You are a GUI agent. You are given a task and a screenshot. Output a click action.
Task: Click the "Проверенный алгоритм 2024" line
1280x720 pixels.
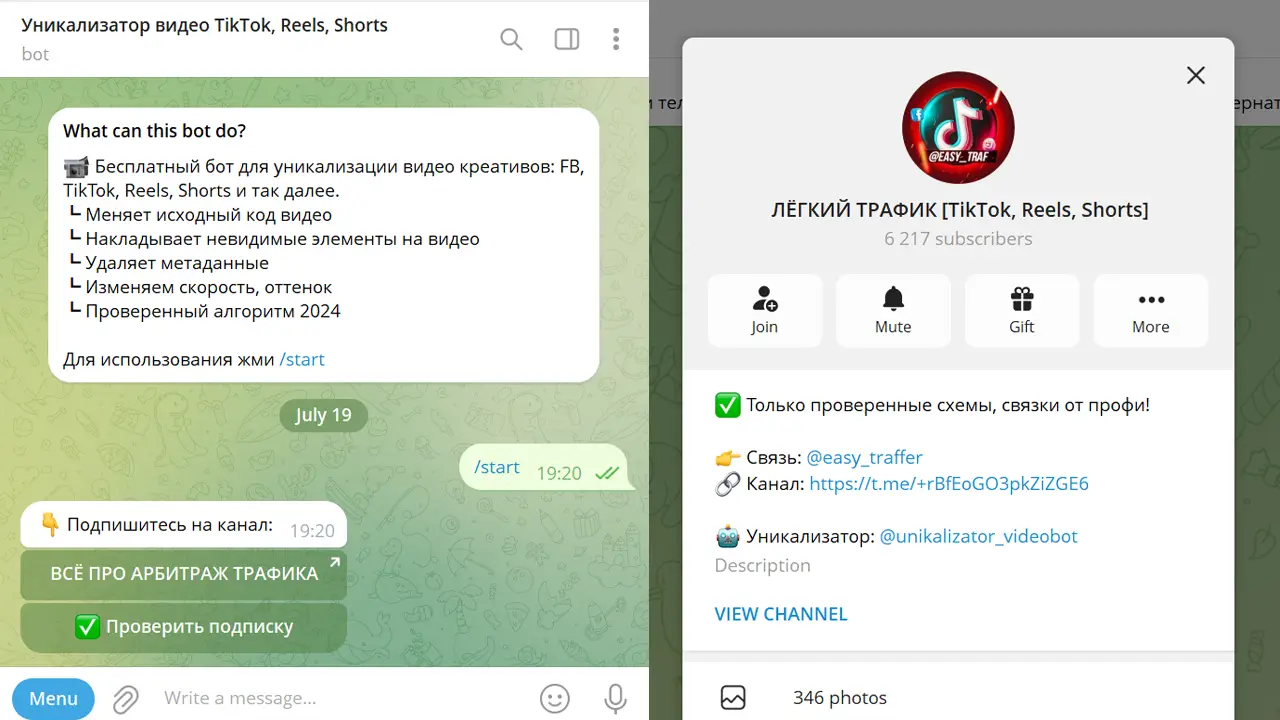pyautogui.click(x=213, y=311)
